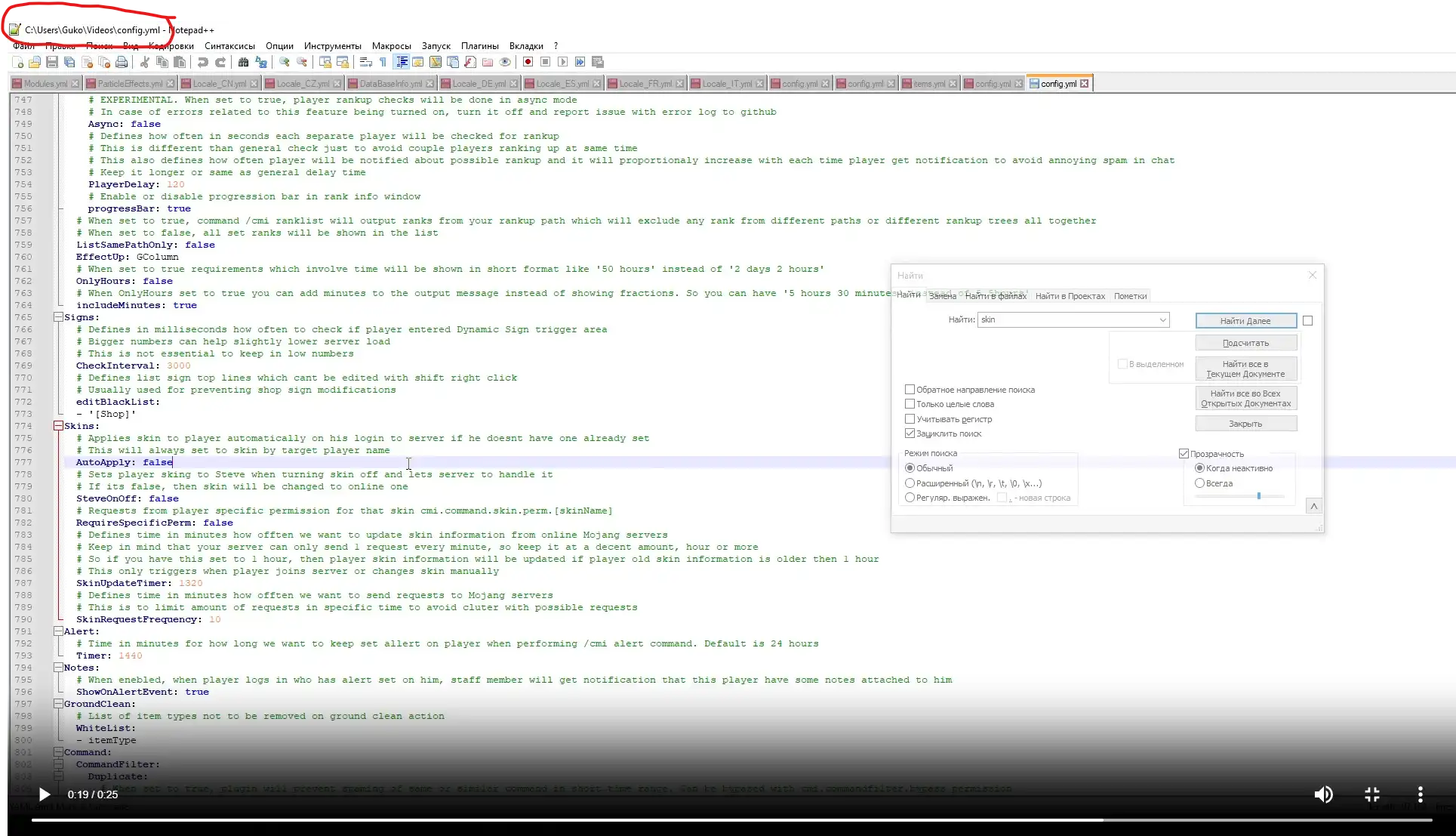The height and width of the screenshot is (836, 1456).
Task: Click the Save file toolbar icon
Action: (x=52, y=62)
